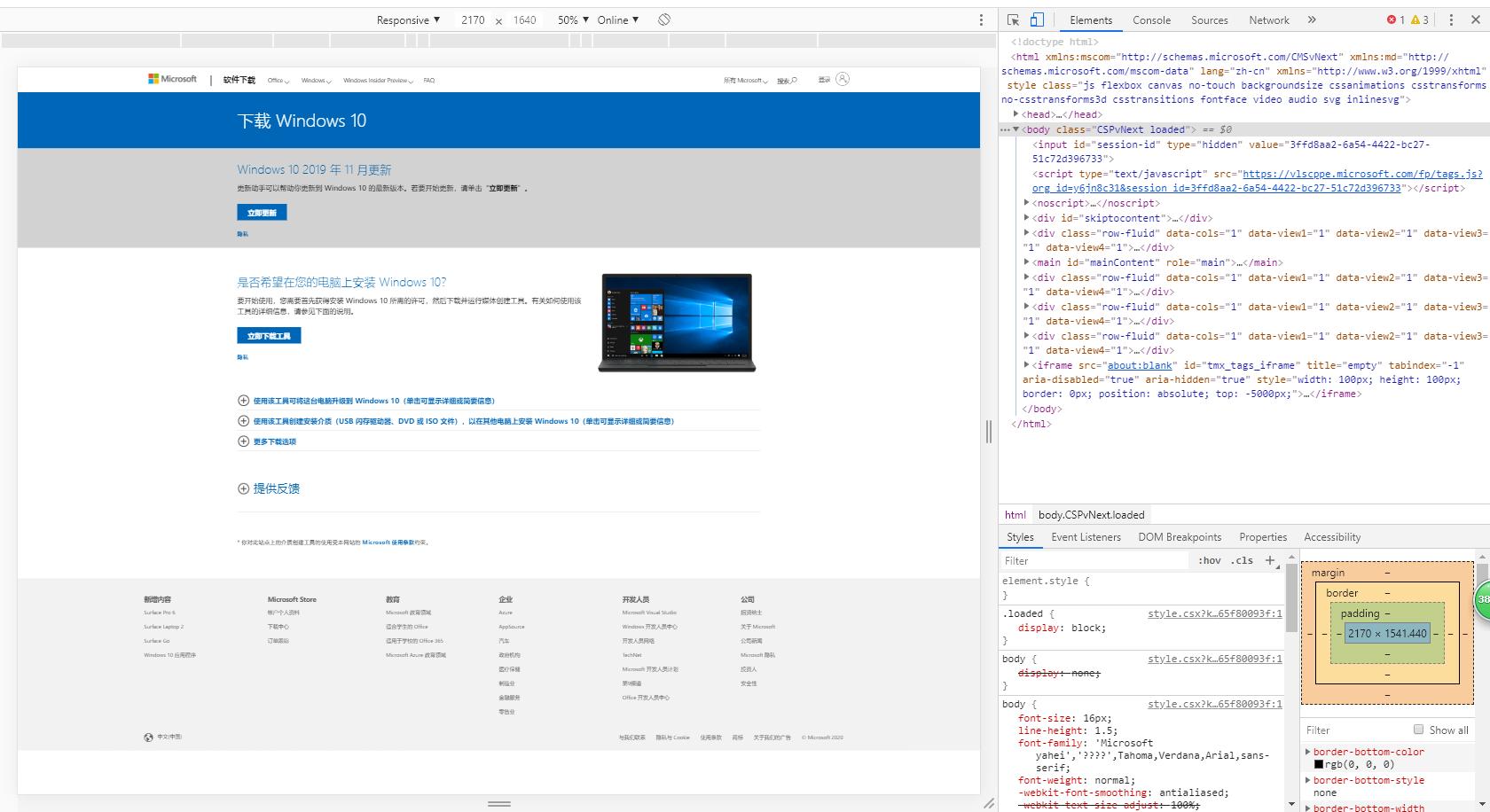Activate the inspect element picker icon
The image size is (1490, 812).
(1013, 20)
